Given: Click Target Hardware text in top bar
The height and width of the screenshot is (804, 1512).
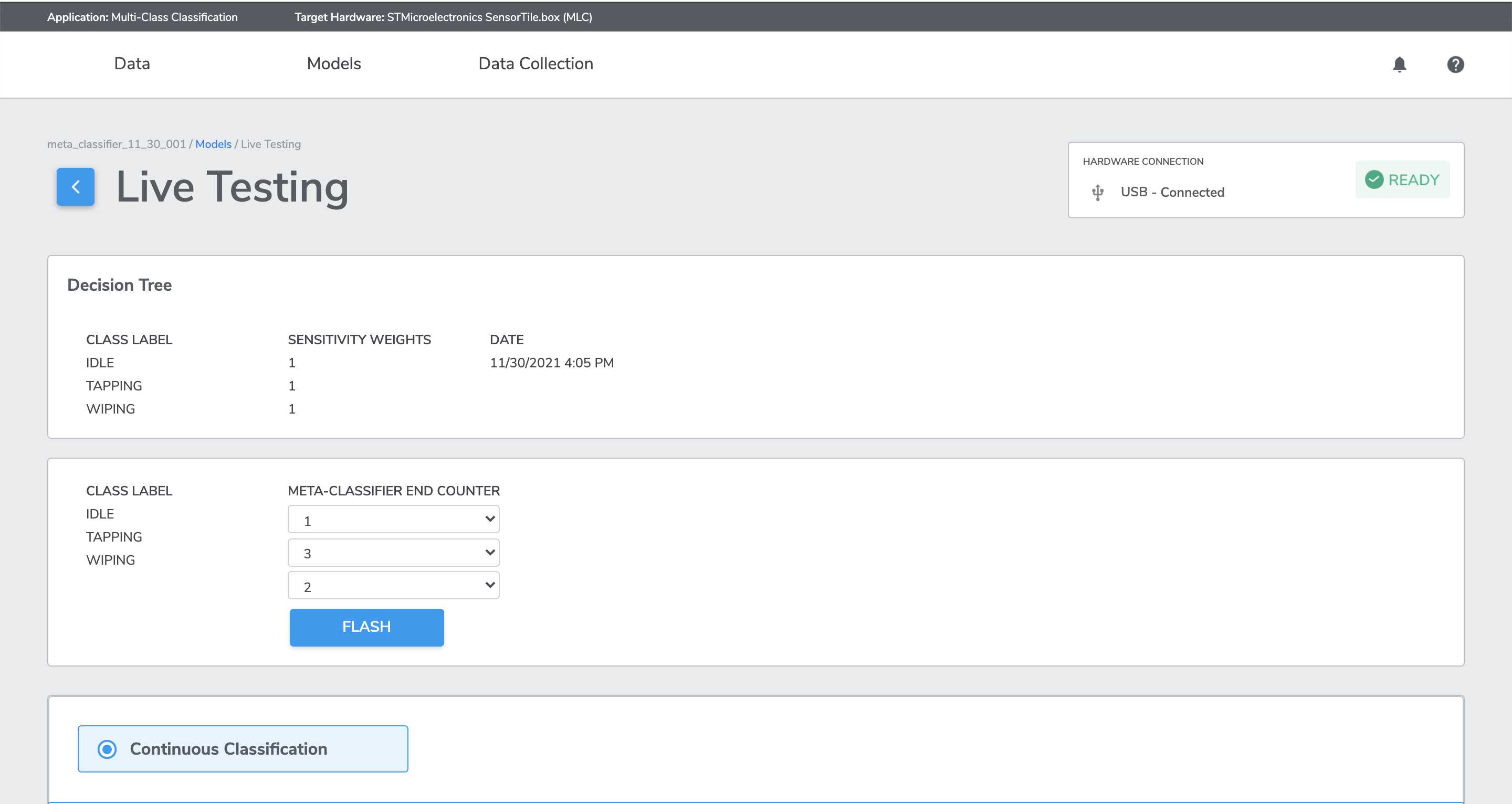Looking at the screenshot, I should pyautogui.click(x=443, y=17).
